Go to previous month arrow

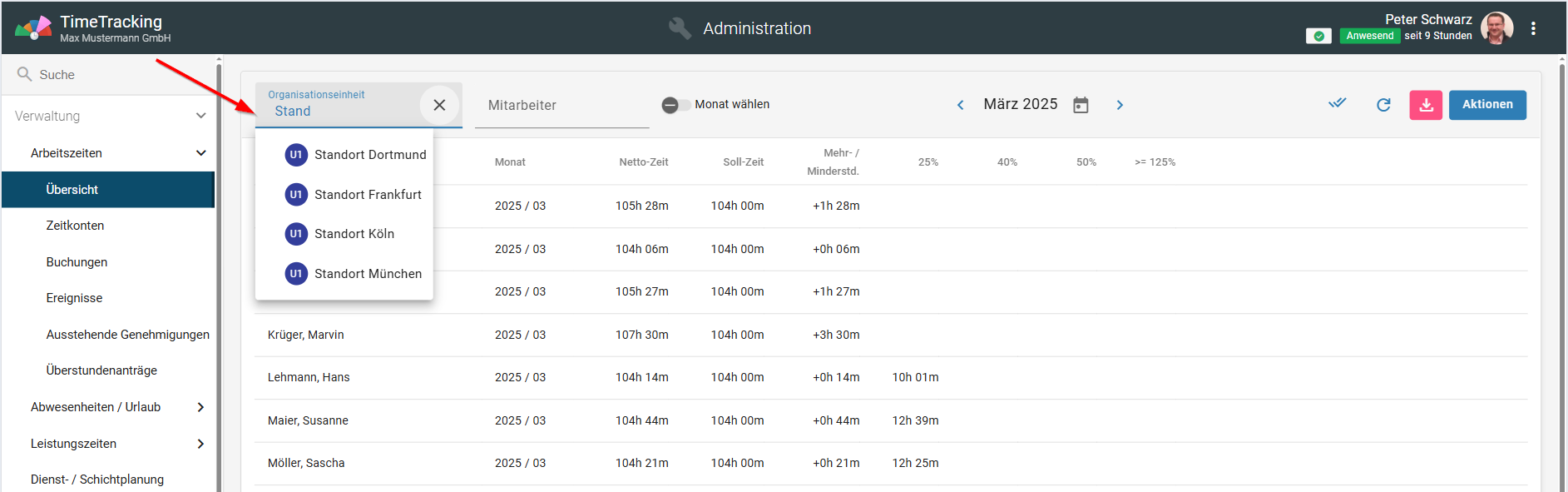[x=961, y=105]
